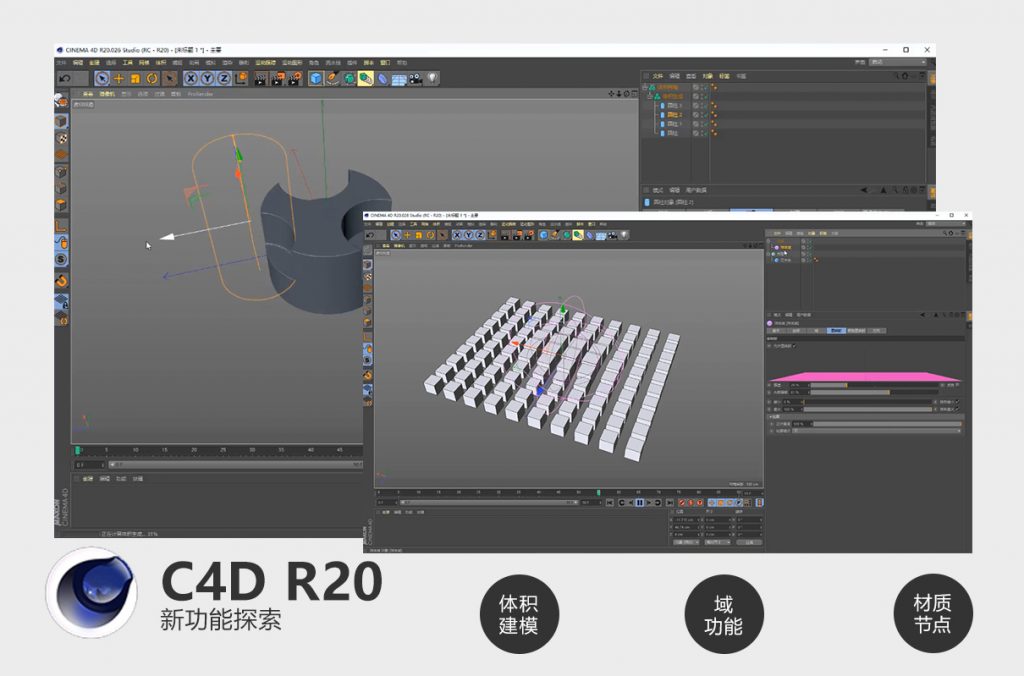Click the 材质节点 circular badge

933,614
